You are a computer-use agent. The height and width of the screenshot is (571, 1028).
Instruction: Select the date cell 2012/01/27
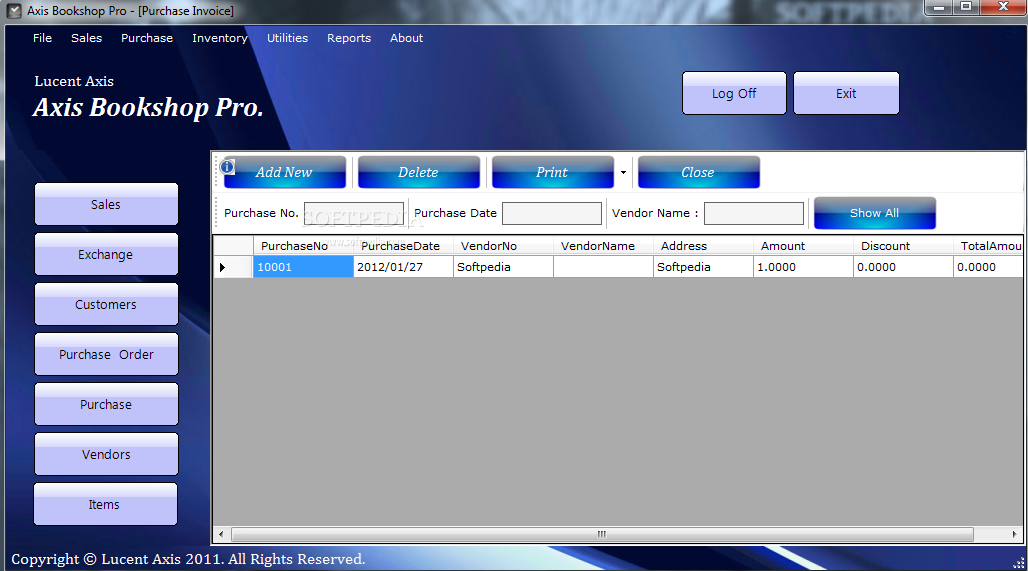click(x=403, y=267)
